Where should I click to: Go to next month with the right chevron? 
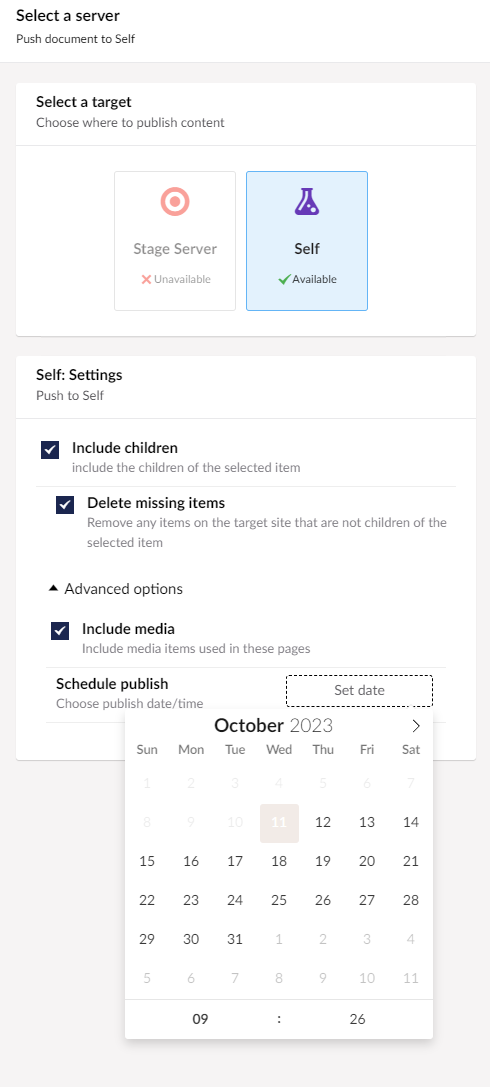[x=416, y=726]
